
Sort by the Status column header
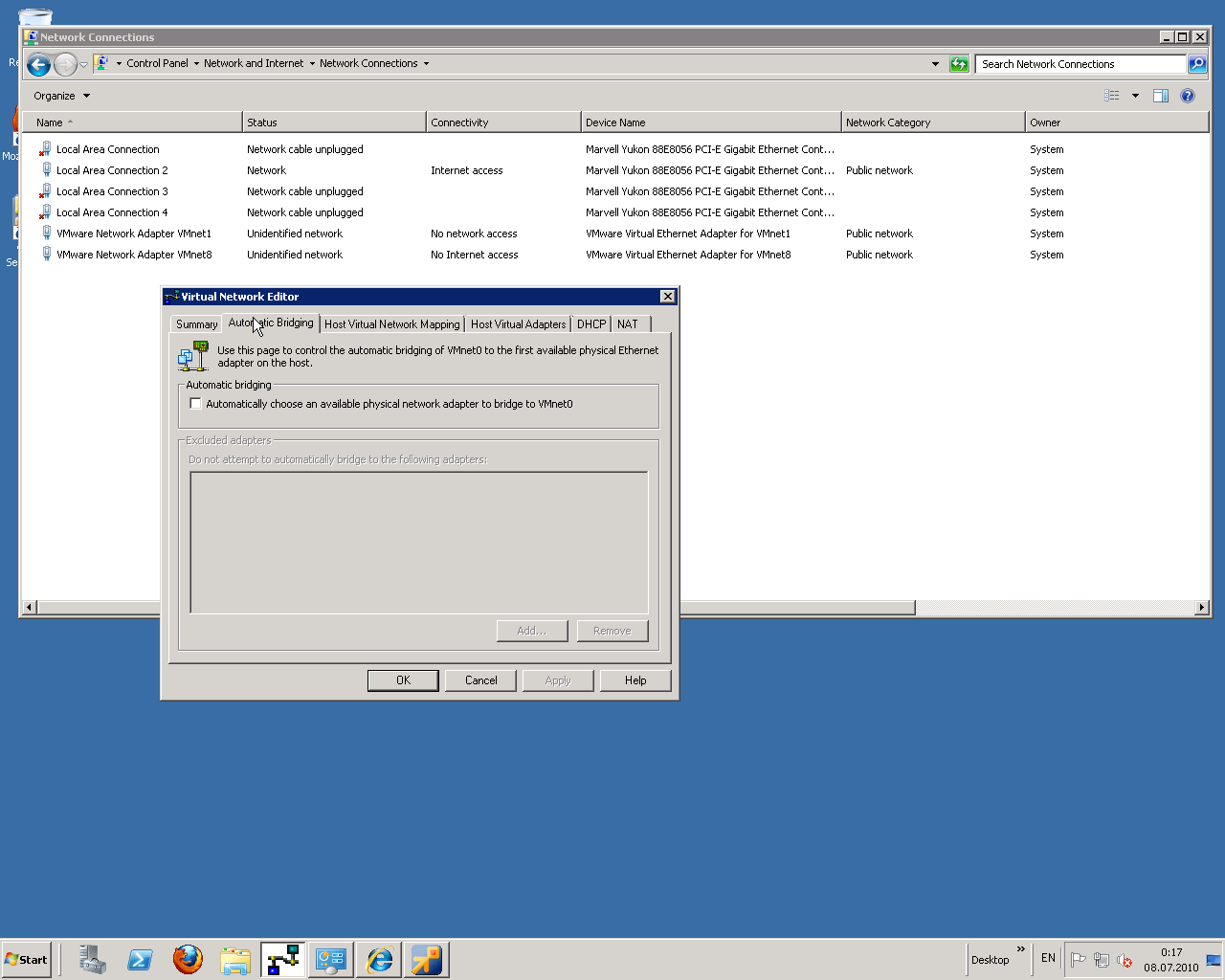334,122
